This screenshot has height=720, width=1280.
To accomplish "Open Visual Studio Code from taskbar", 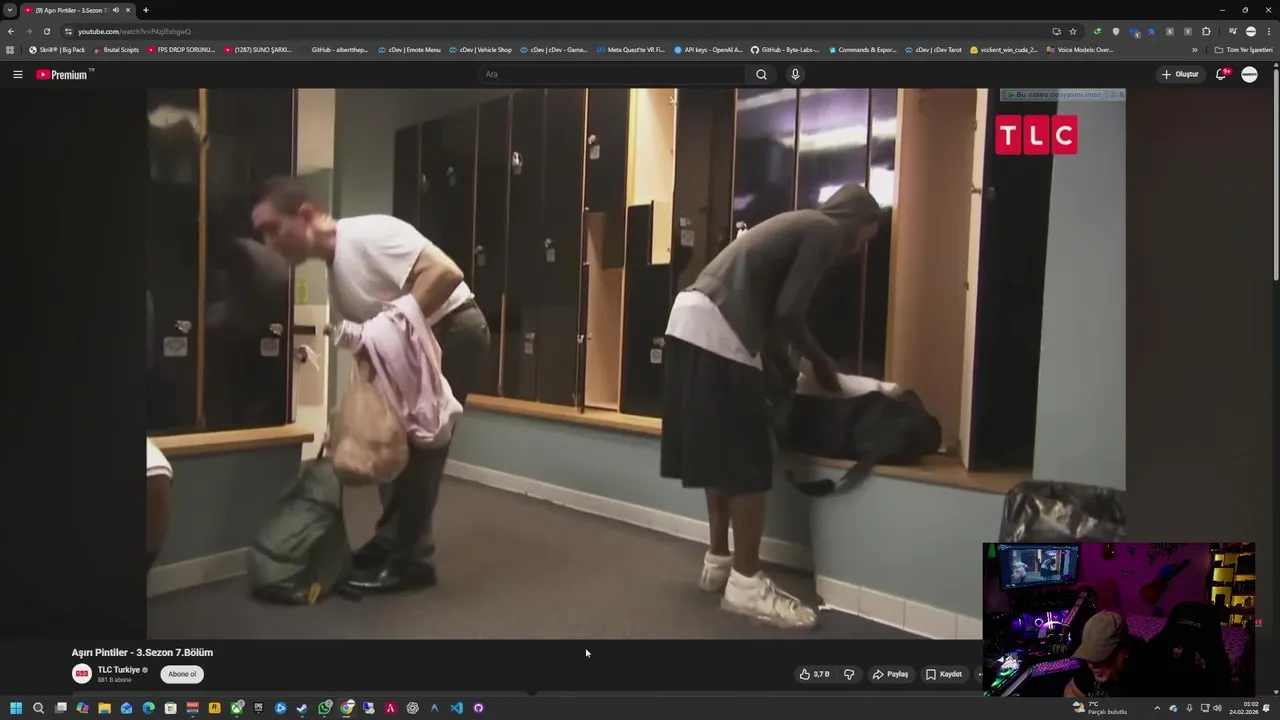I will pyautogui.click(x=456, y=708).
